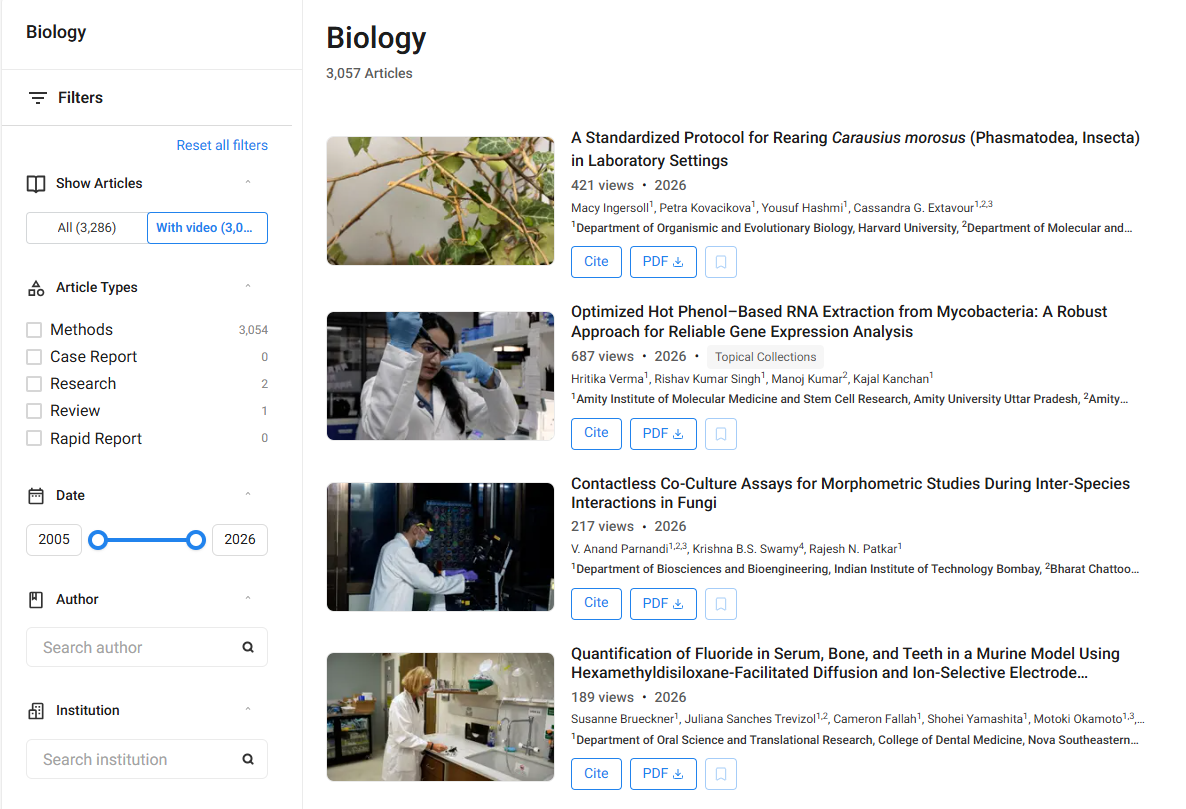Viewport: 1186px width, 809px height.
Task: Collapse the Date filter section
Action: pos(248,494)
